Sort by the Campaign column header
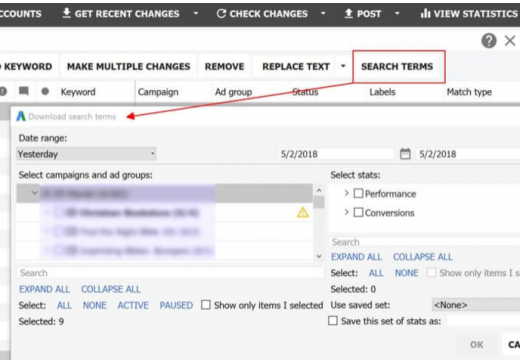 pos(158,92)
